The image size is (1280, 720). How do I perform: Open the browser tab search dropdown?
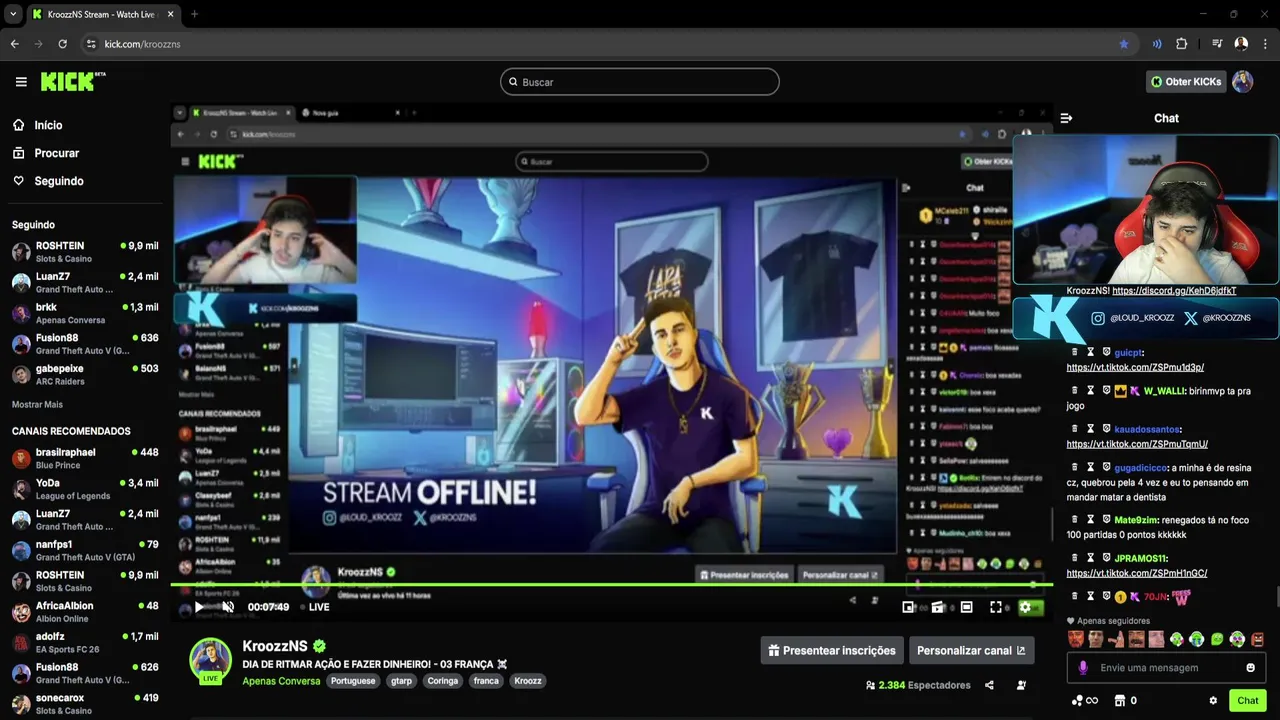12,14
